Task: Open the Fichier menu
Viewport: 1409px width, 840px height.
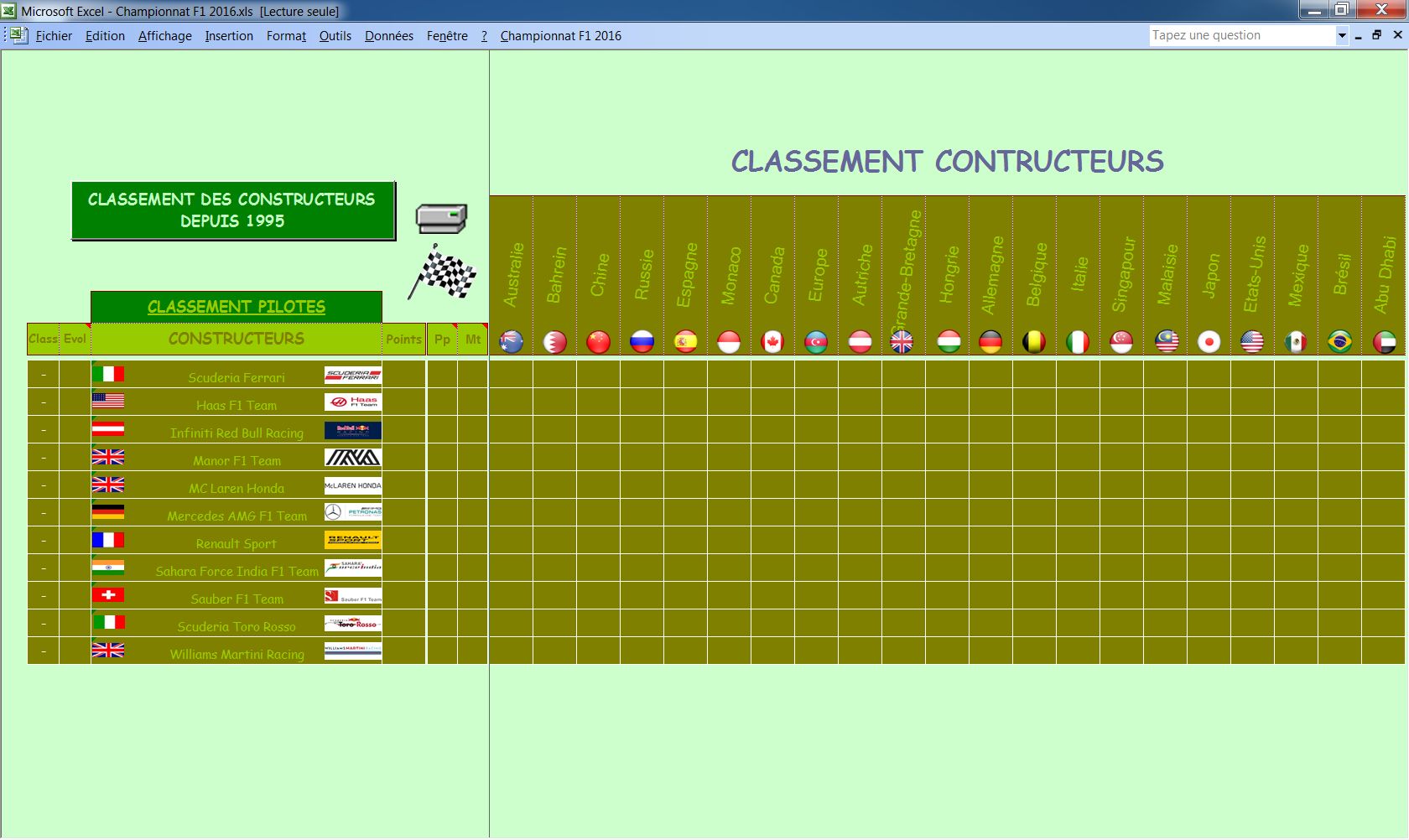Action: tap(54, 35)
